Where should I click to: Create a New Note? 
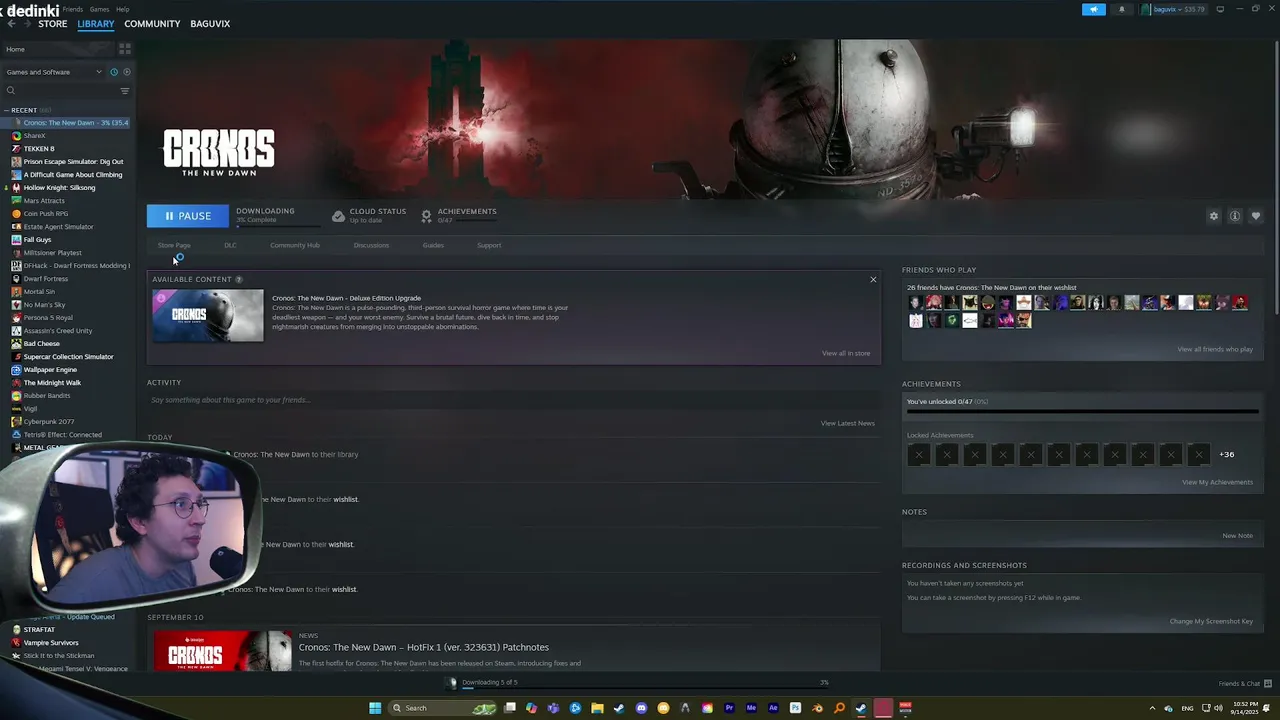[1237, 535]
